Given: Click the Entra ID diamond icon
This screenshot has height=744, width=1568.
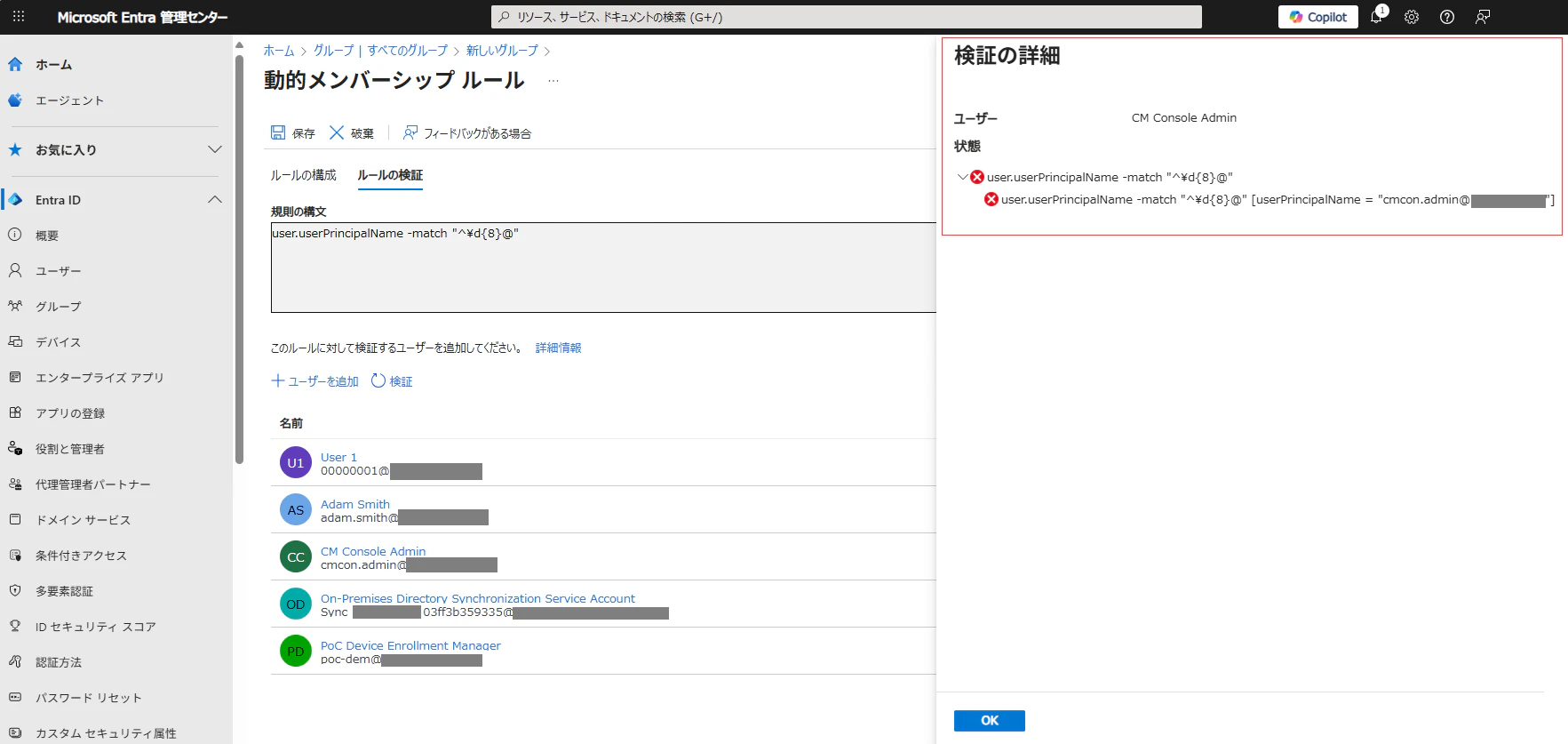Looking at the screenshot, I should pyautogui.click(x=15, y=200).
